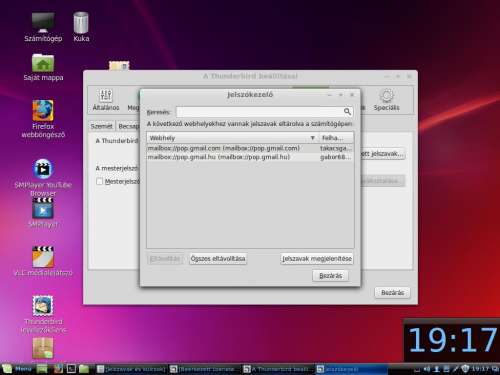
Task: Select the mailbox://pop.gmail.com row
Action: pyautogui.click(x=250, y=148)
